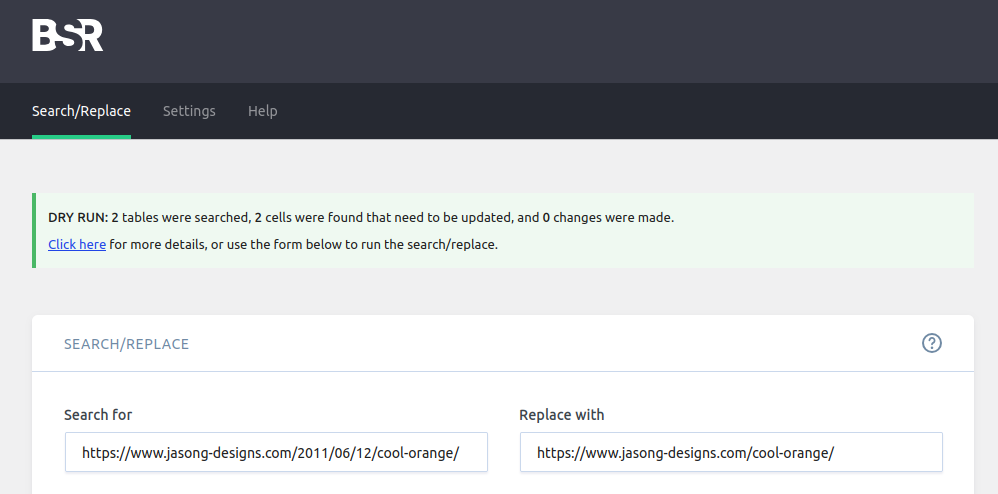Click the bold 'DRY RUN:' notice text
This screenshot has height=494, width=998.
click(x=78, y=218)
